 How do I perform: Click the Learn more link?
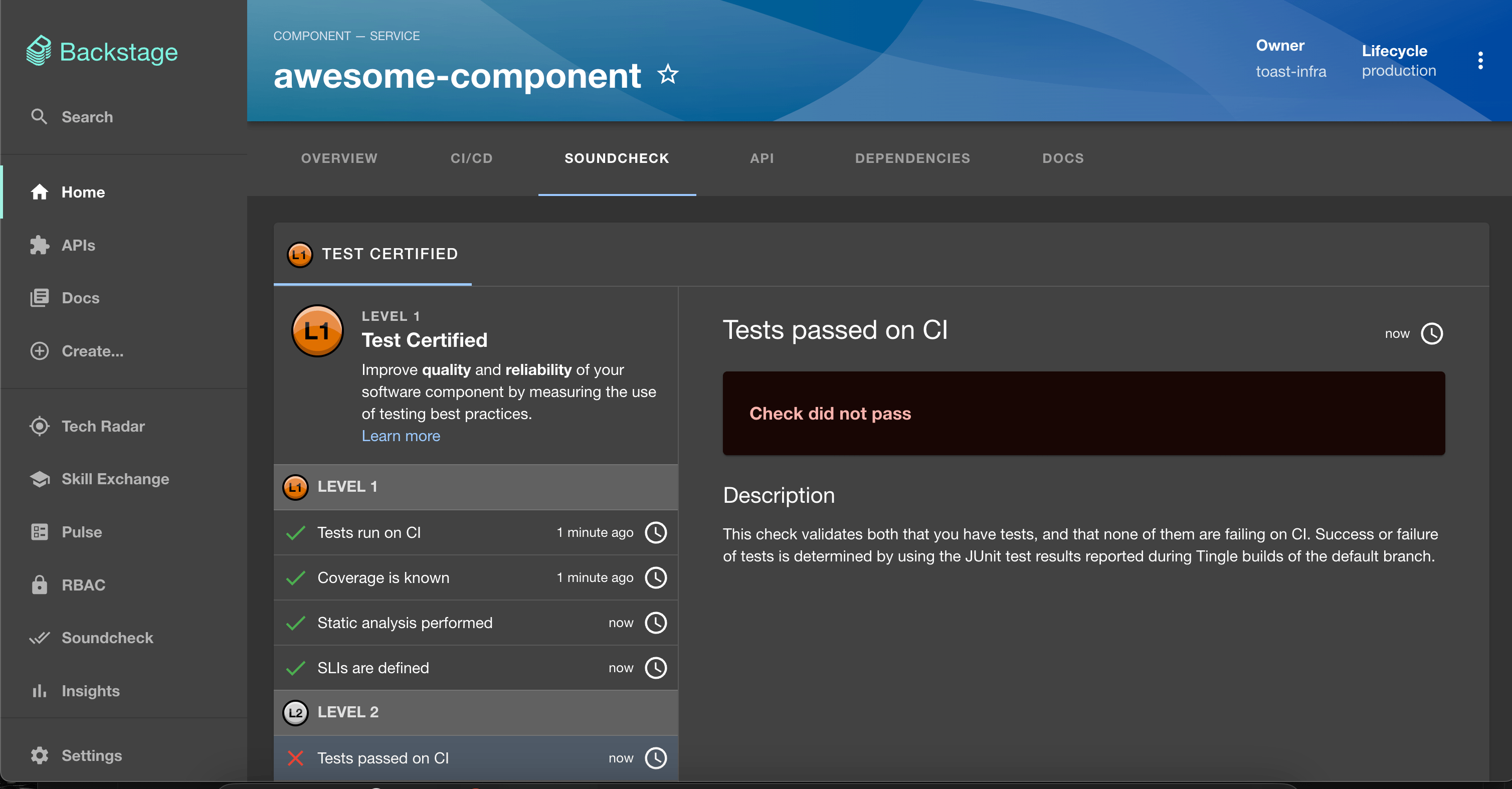click(400, 435)
